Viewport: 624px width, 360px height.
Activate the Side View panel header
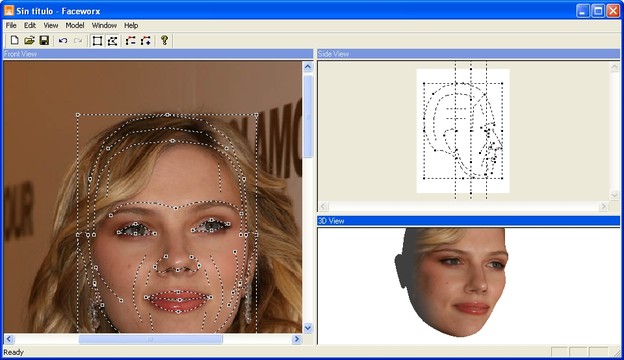[x=468, y=54]
